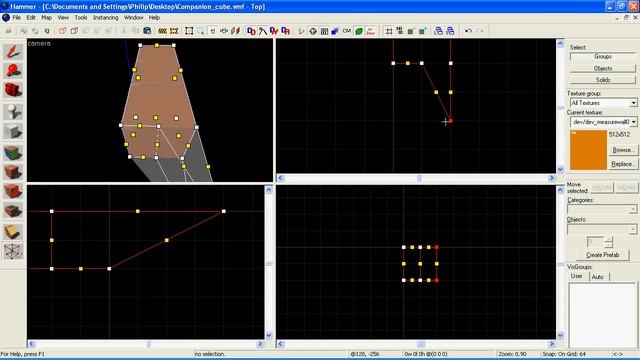The width and height of the screenshot is (640, 360).
Task: Click the 'camera' viewport label
Action: tap(39, 43)
